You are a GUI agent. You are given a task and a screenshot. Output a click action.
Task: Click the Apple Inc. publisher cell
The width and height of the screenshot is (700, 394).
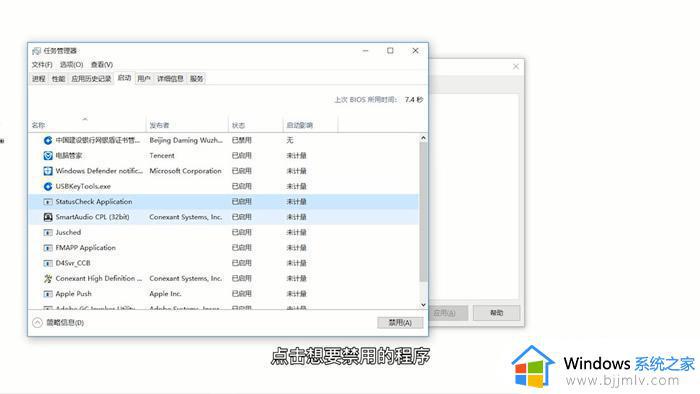pos(165,294)
